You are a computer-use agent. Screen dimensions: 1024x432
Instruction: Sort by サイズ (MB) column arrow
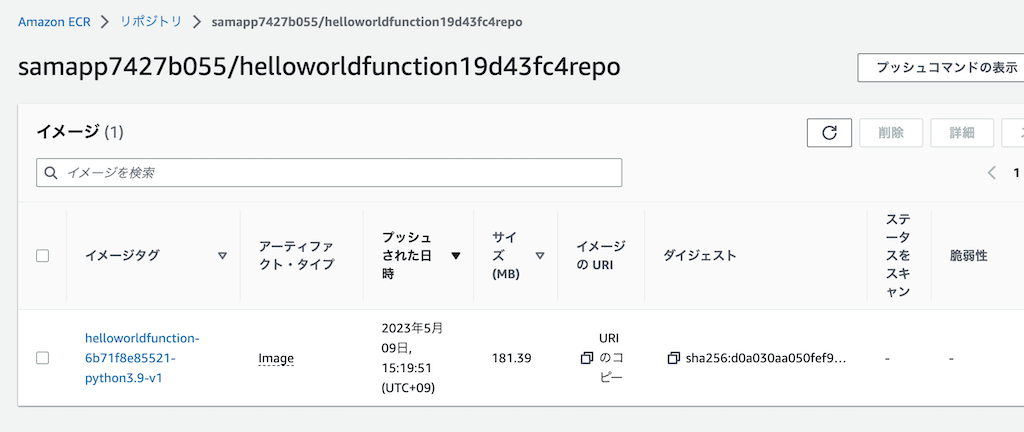[539, 256]
